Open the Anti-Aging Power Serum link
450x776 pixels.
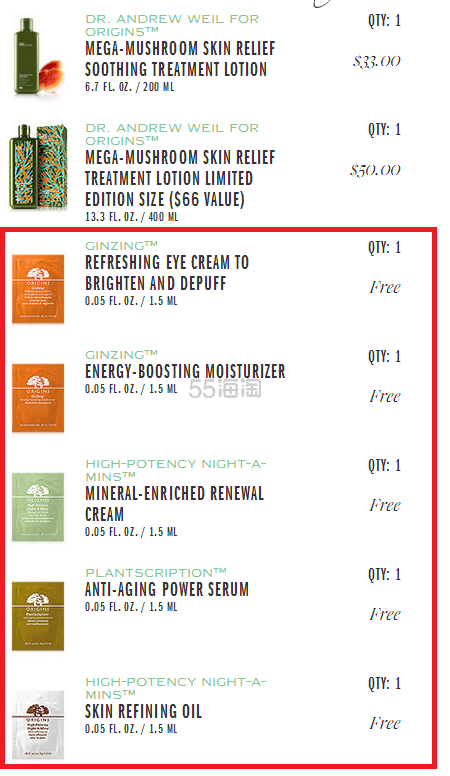click(167, 589)
